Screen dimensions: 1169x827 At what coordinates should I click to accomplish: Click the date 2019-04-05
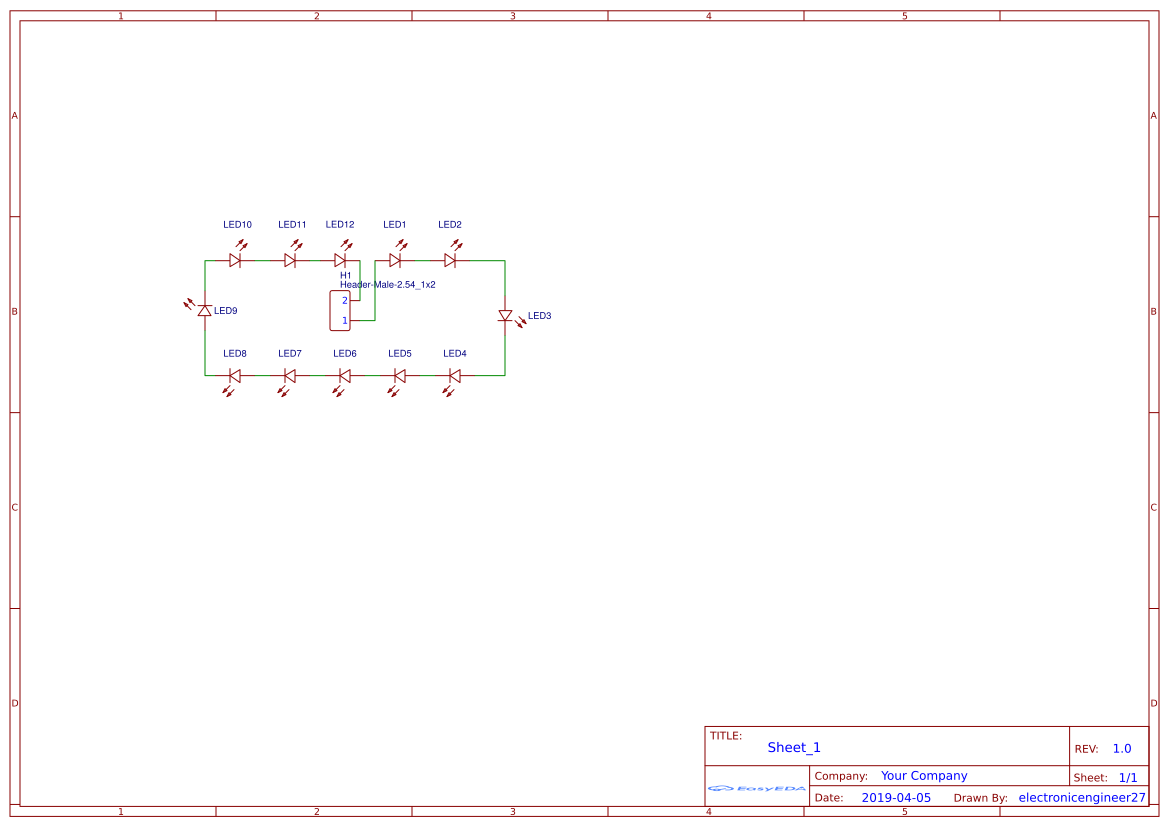[x=896, y=798]
